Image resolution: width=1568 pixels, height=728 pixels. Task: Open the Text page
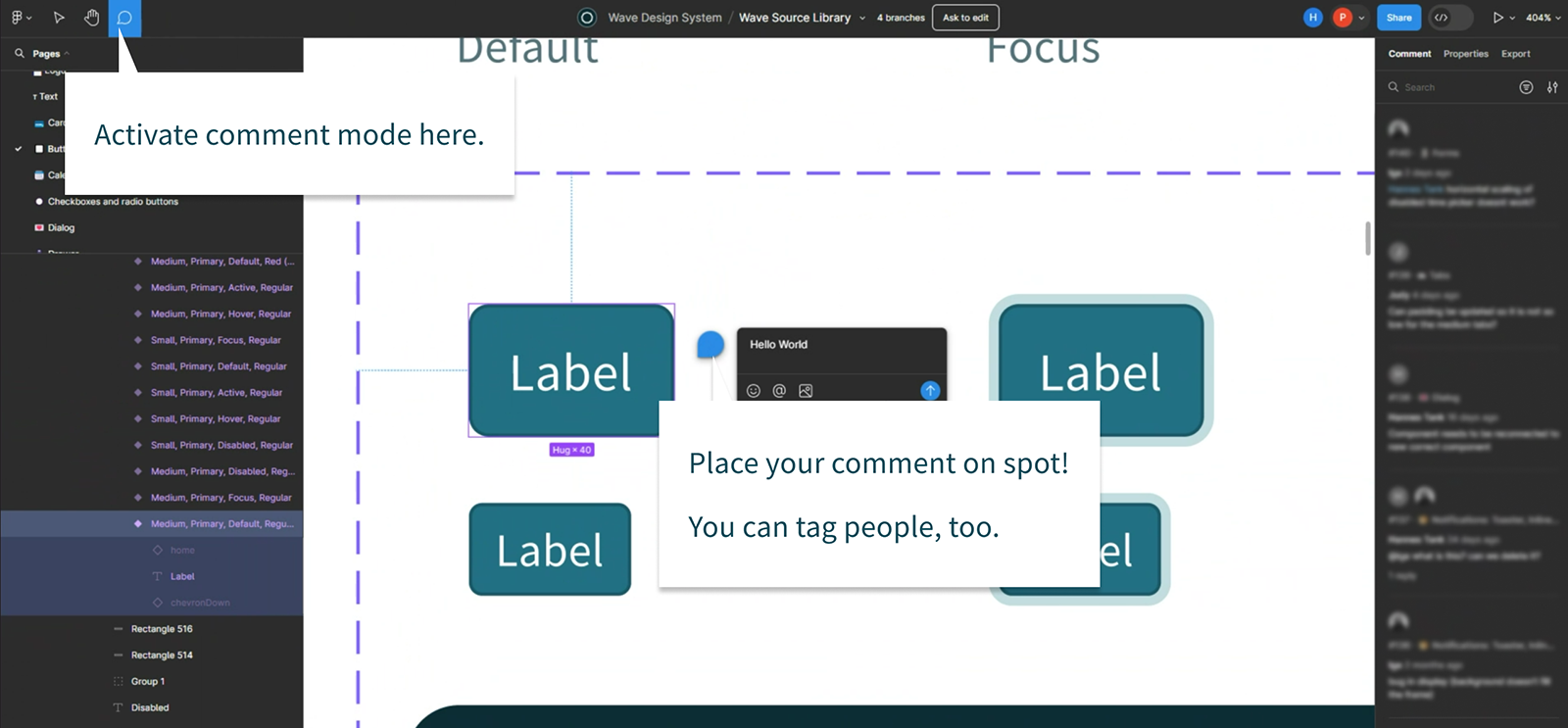[48, 96]
